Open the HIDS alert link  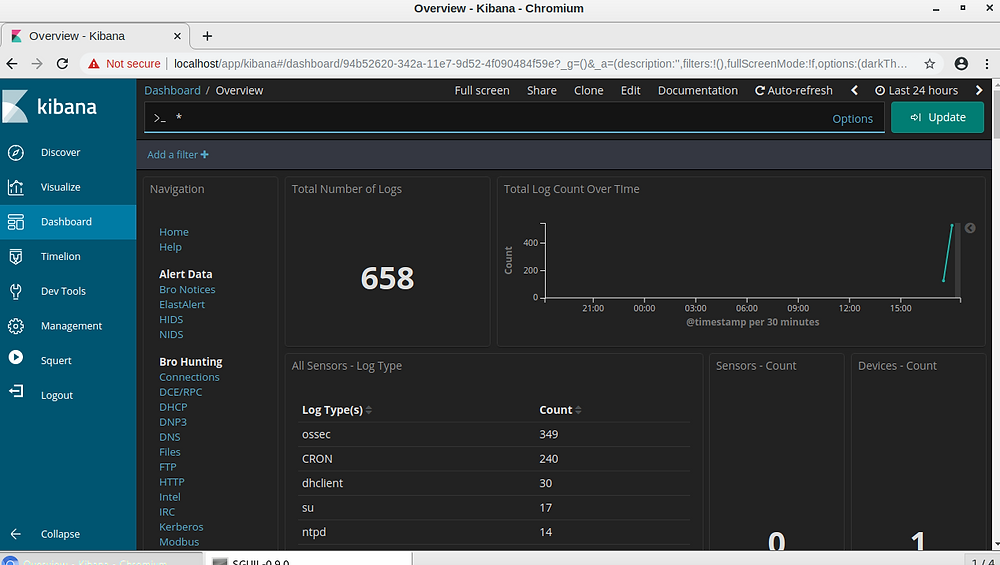pos(171,319)
